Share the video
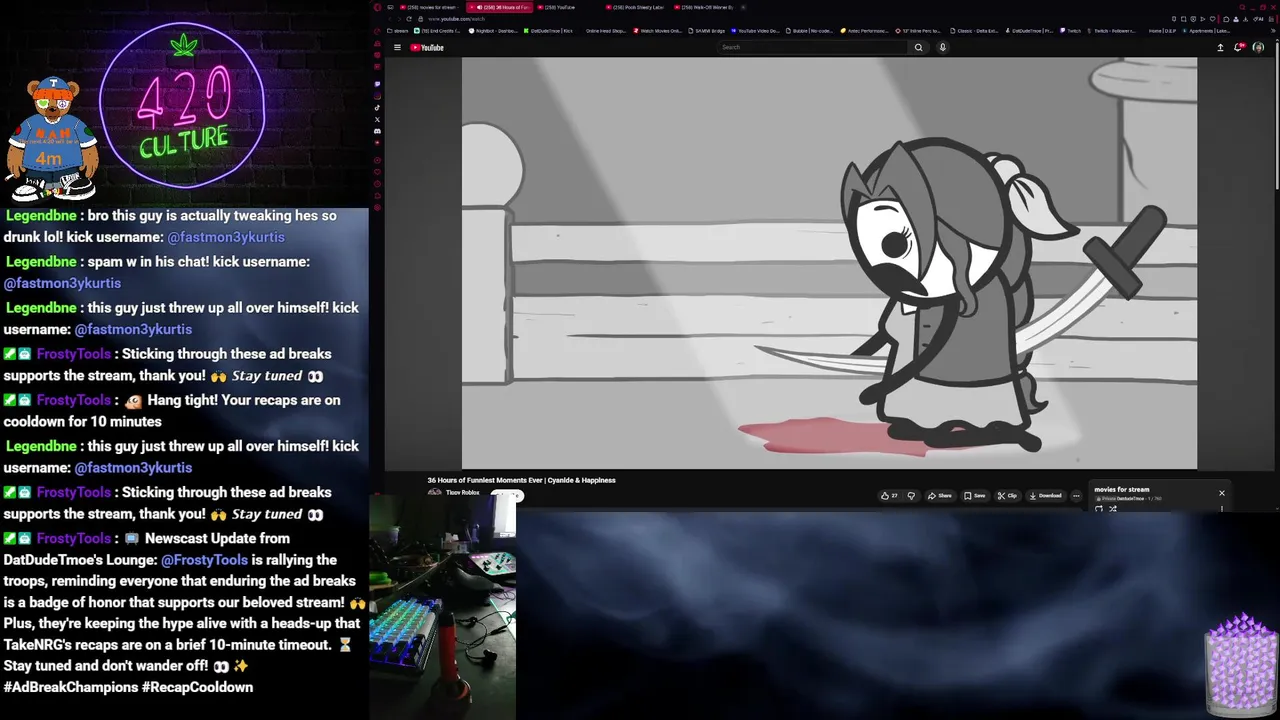The image size is (1280, 720). [940, 496]
